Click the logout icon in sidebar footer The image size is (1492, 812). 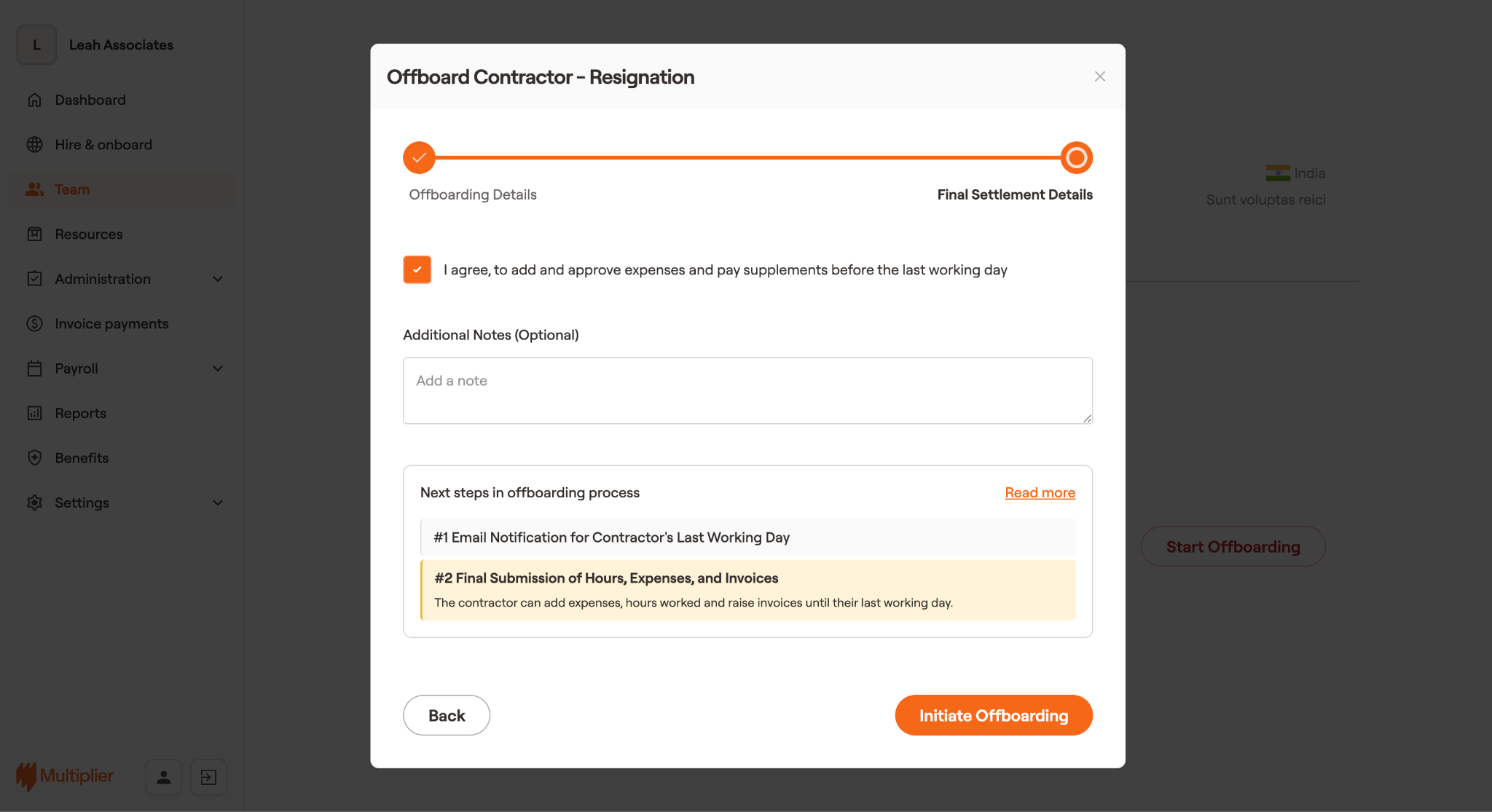(x=208, y=777)
